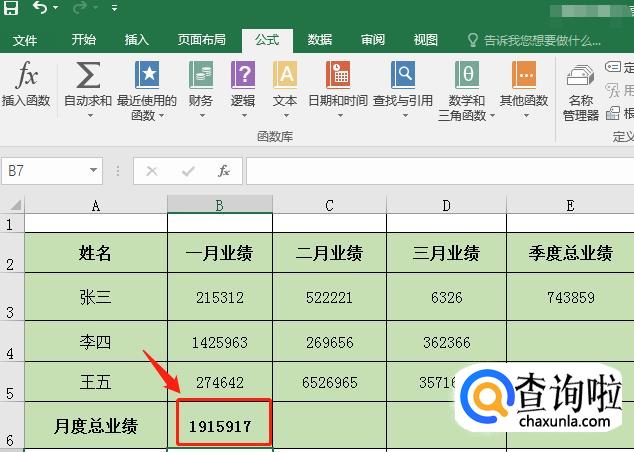Open the Logical (逻辑) functions icon
Viewport: 634px width, 452px height.
pyautogui.click(x=243, y=77)
